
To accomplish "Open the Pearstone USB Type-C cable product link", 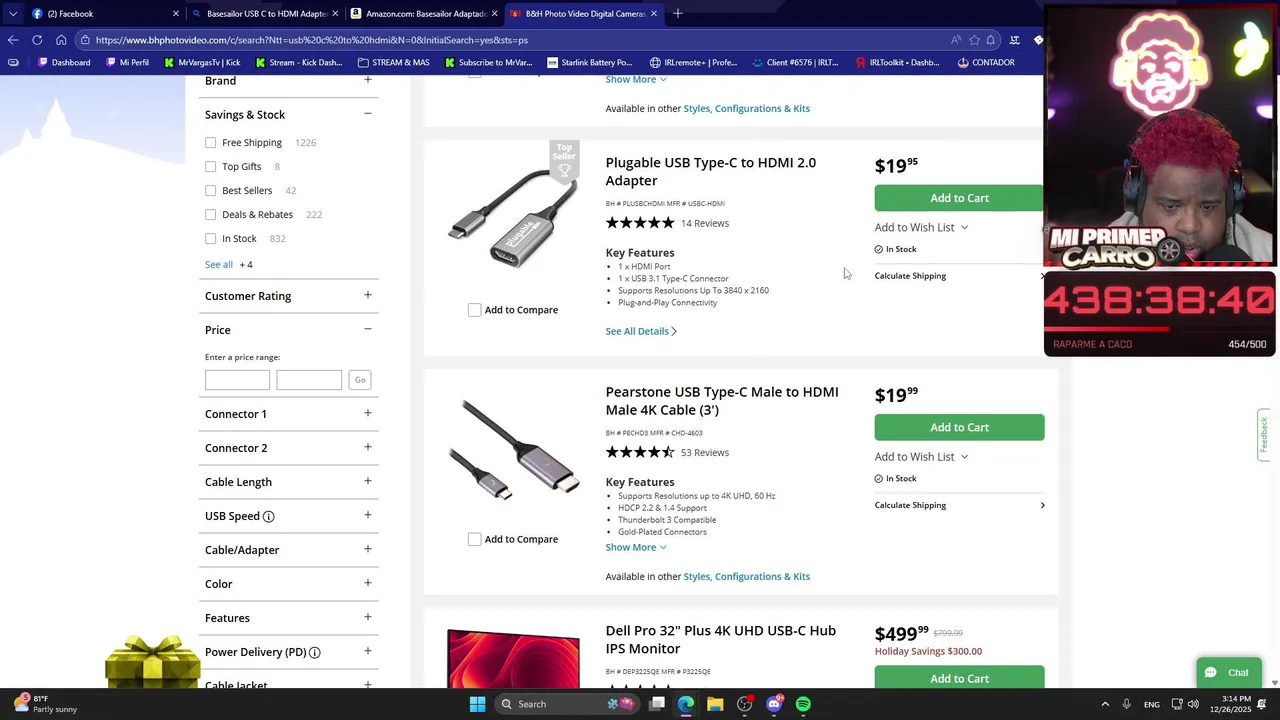I will point(721,401).
